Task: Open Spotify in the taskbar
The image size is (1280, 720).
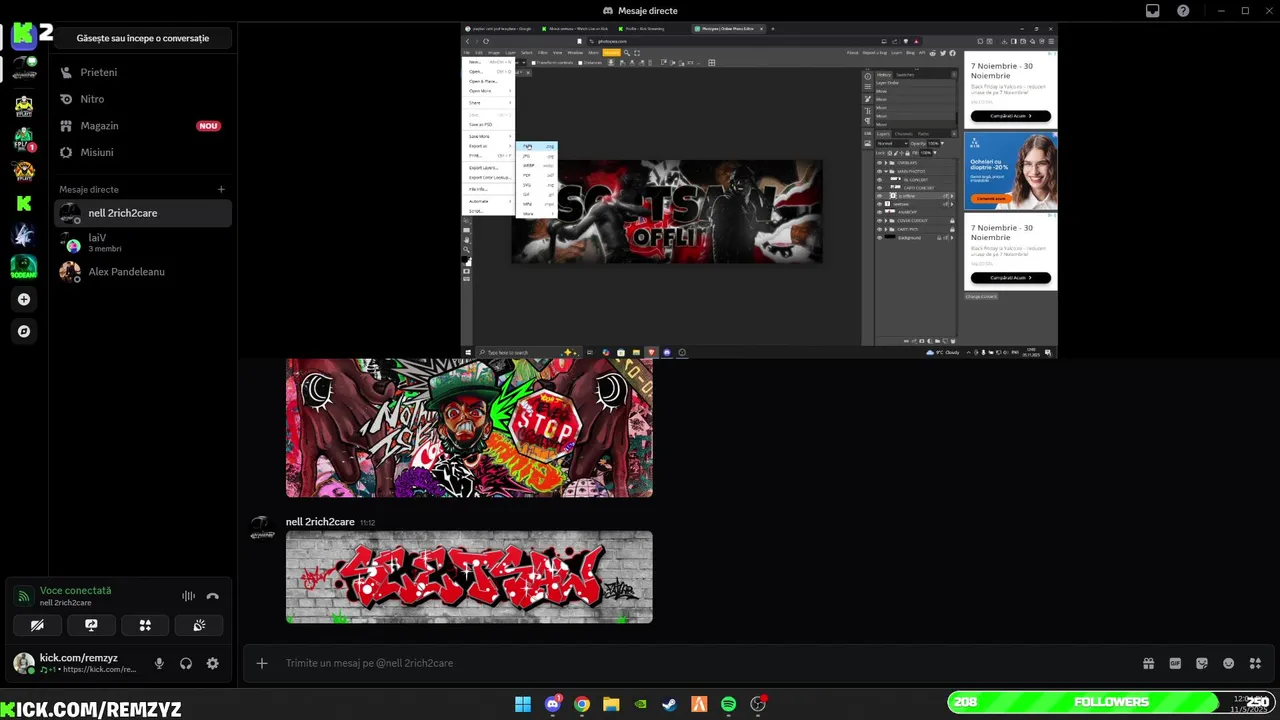Action: [728, 704]
